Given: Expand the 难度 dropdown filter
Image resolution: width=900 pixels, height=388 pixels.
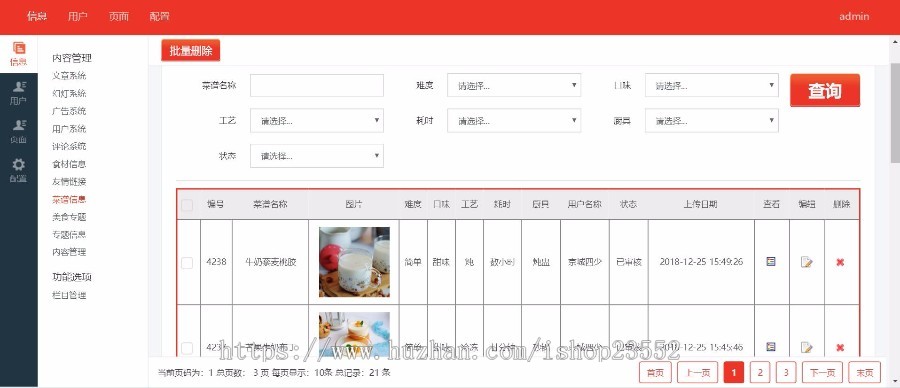Looking at the screenshot, I should pyautogui.click(x=514, y=86).
